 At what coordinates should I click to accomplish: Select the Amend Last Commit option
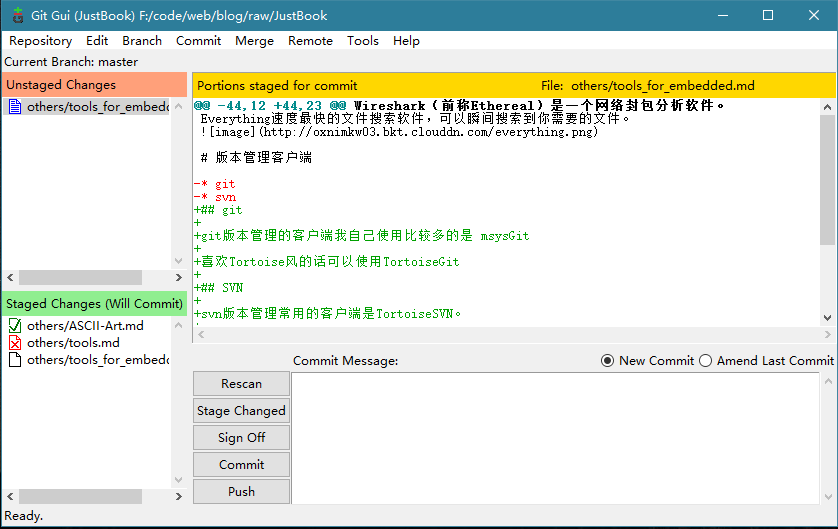(x=705, y=361)
